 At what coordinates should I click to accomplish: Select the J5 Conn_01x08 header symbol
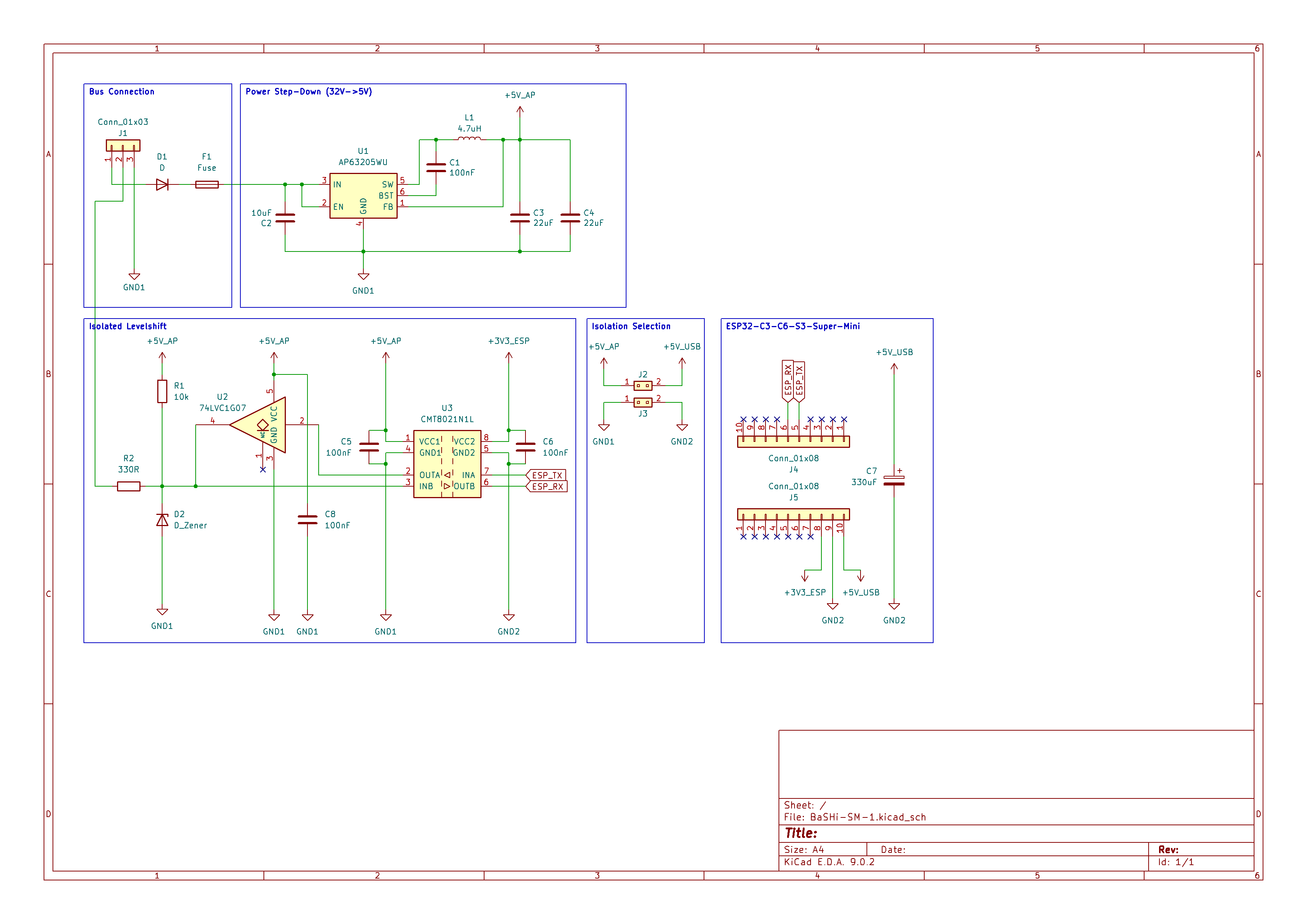(x=793, y=514)
